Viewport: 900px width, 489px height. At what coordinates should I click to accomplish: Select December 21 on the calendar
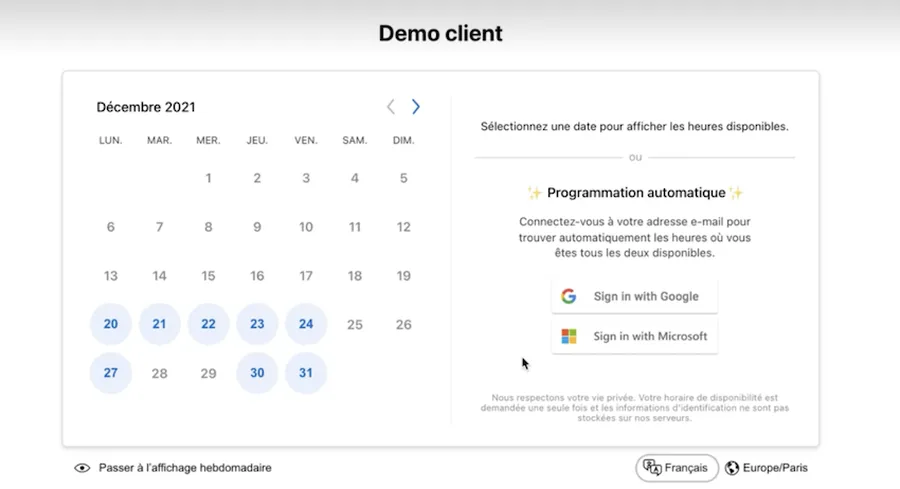(x=159, y=324)
